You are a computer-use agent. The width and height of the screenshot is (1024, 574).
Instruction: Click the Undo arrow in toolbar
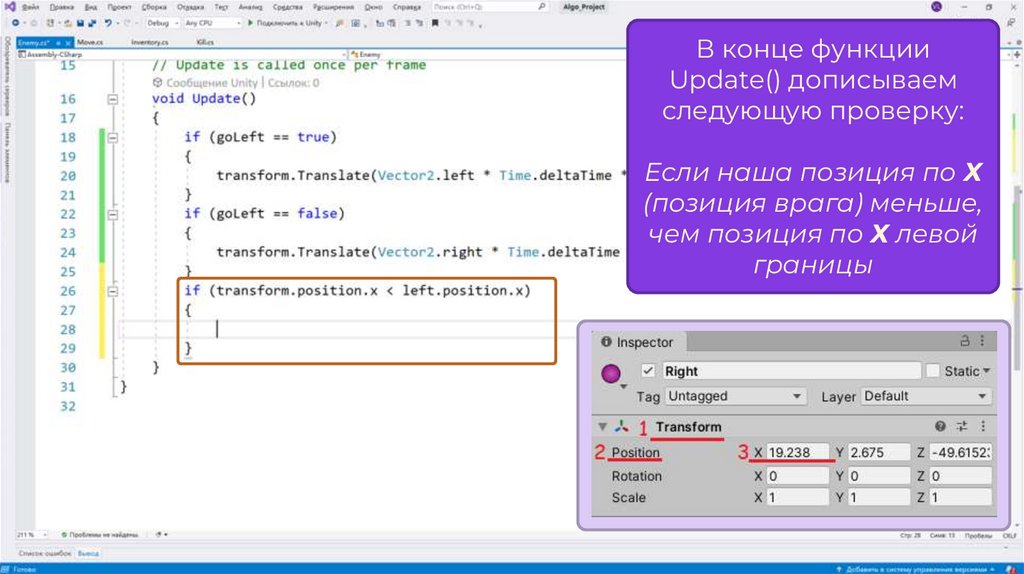tap(109, 22)
